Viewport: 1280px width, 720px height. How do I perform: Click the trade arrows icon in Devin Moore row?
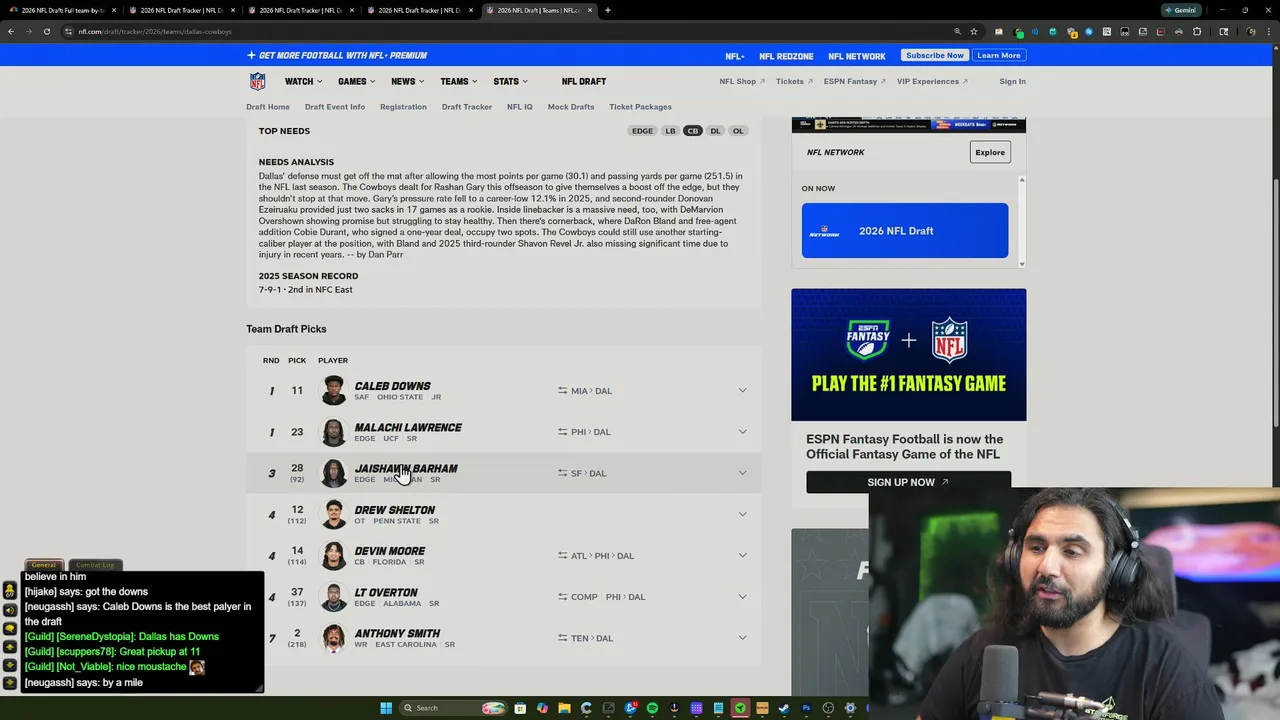[x=563, y=556]
